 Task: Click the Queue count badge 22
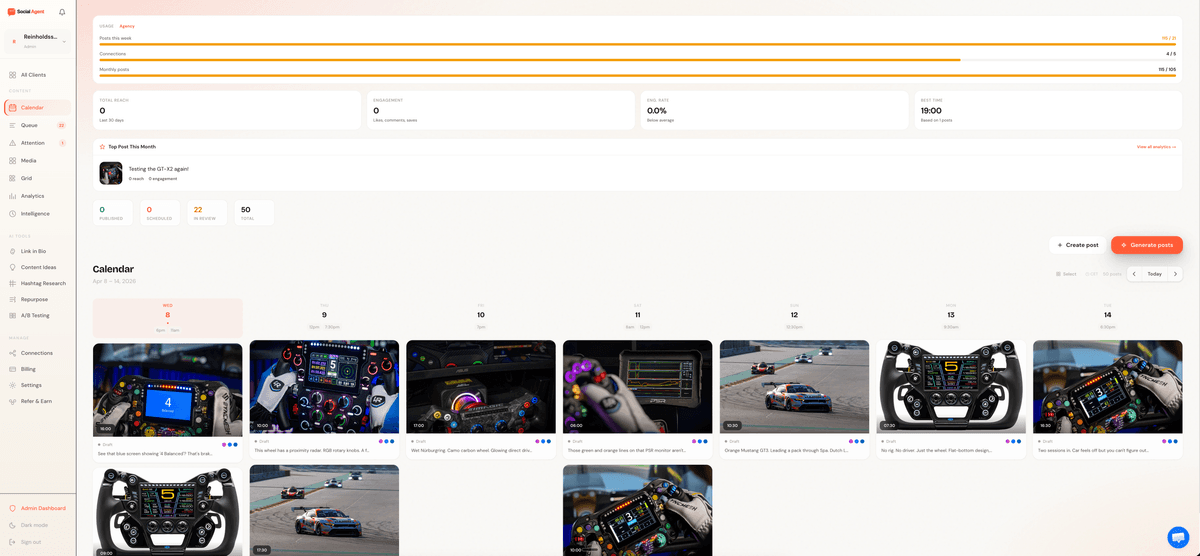tap(61, 125)
